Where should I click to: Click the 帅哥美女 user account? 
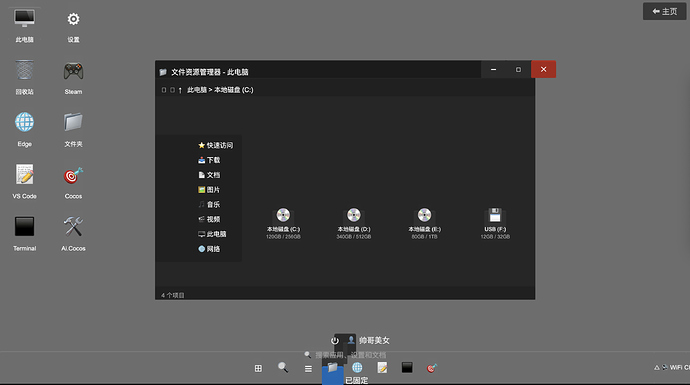(369, 340)
